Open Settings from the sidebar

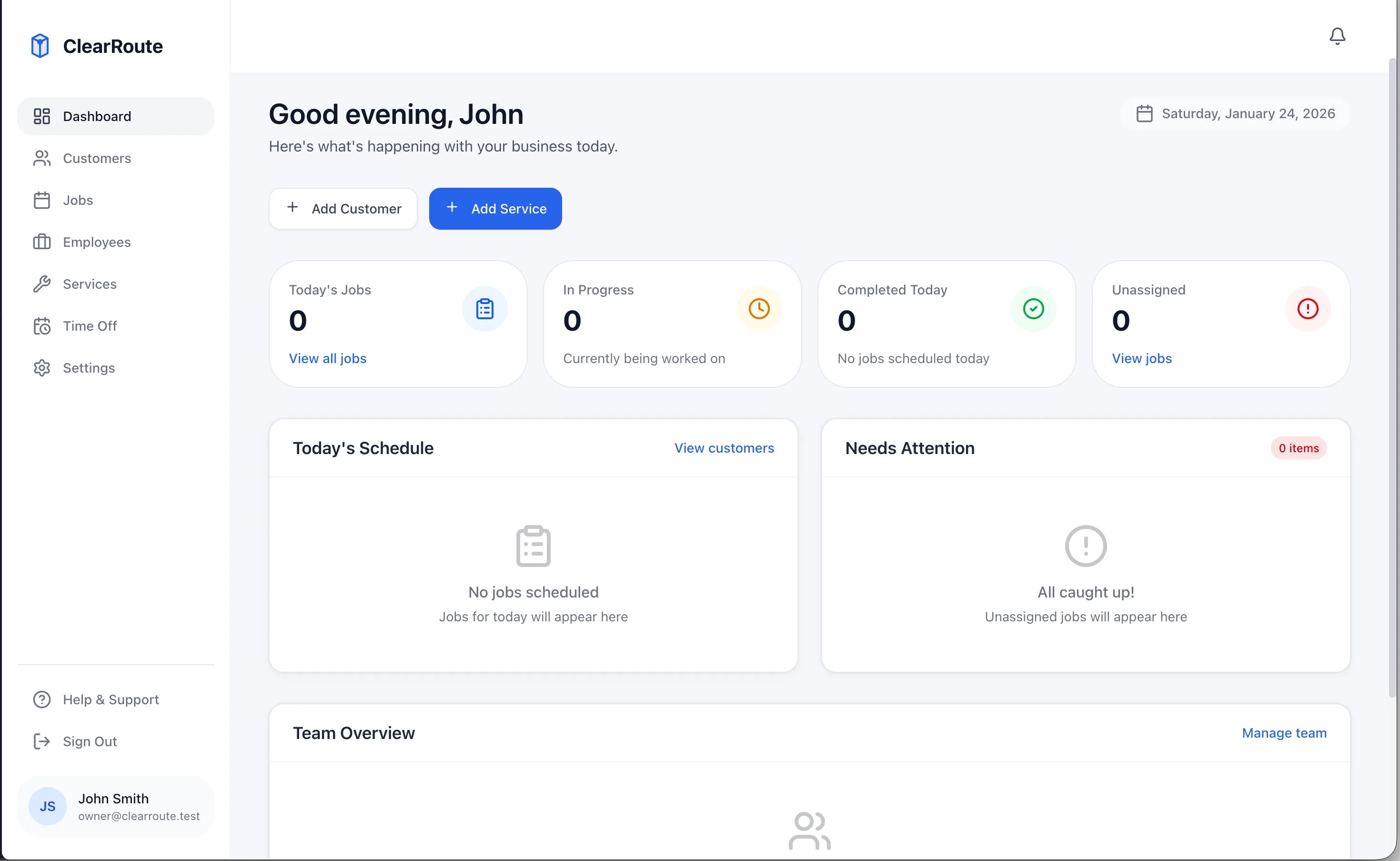(x=89, y=368)
